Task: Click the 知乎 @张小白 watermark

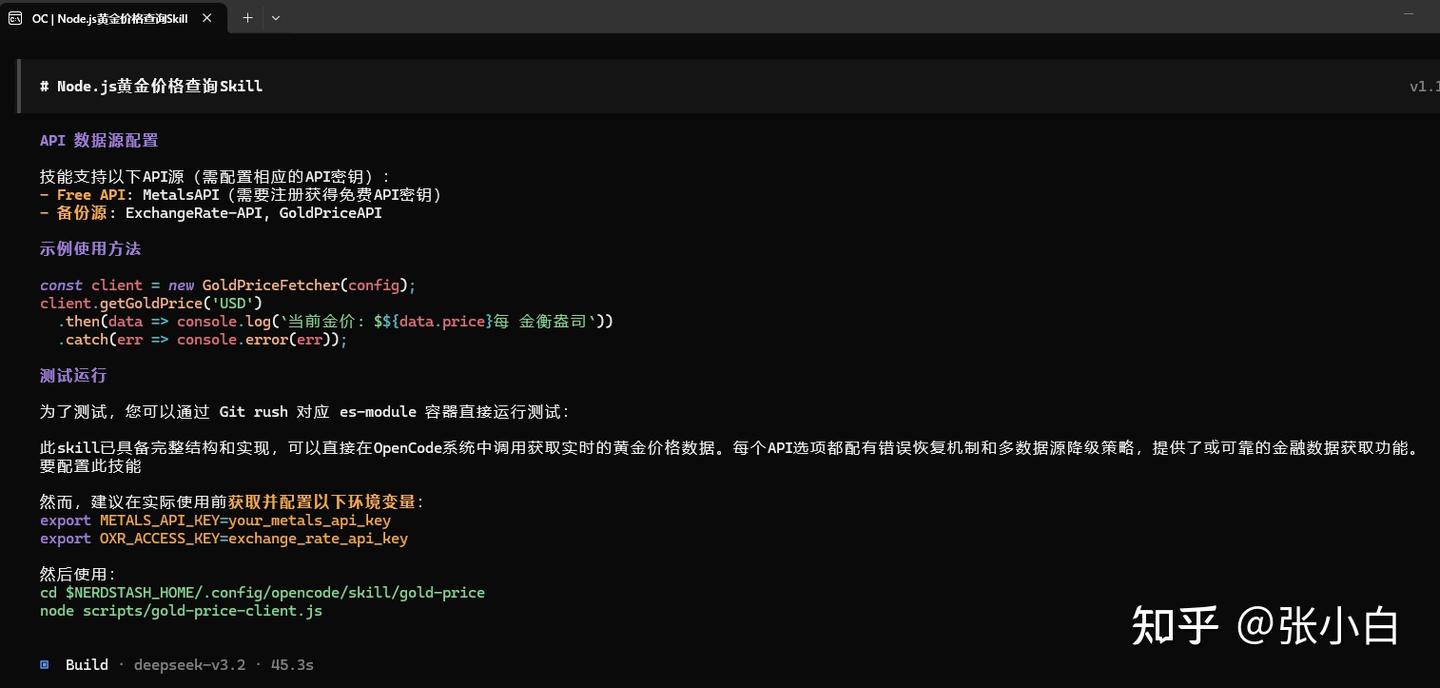Action: click(1265, 626)
